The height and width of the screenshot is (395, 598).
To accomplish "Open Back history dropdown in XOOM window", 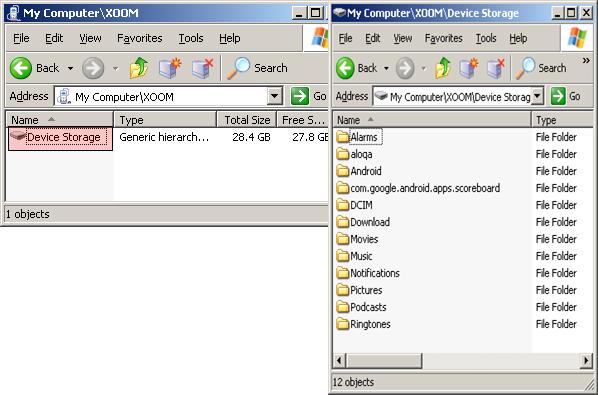I will point(70,69).
